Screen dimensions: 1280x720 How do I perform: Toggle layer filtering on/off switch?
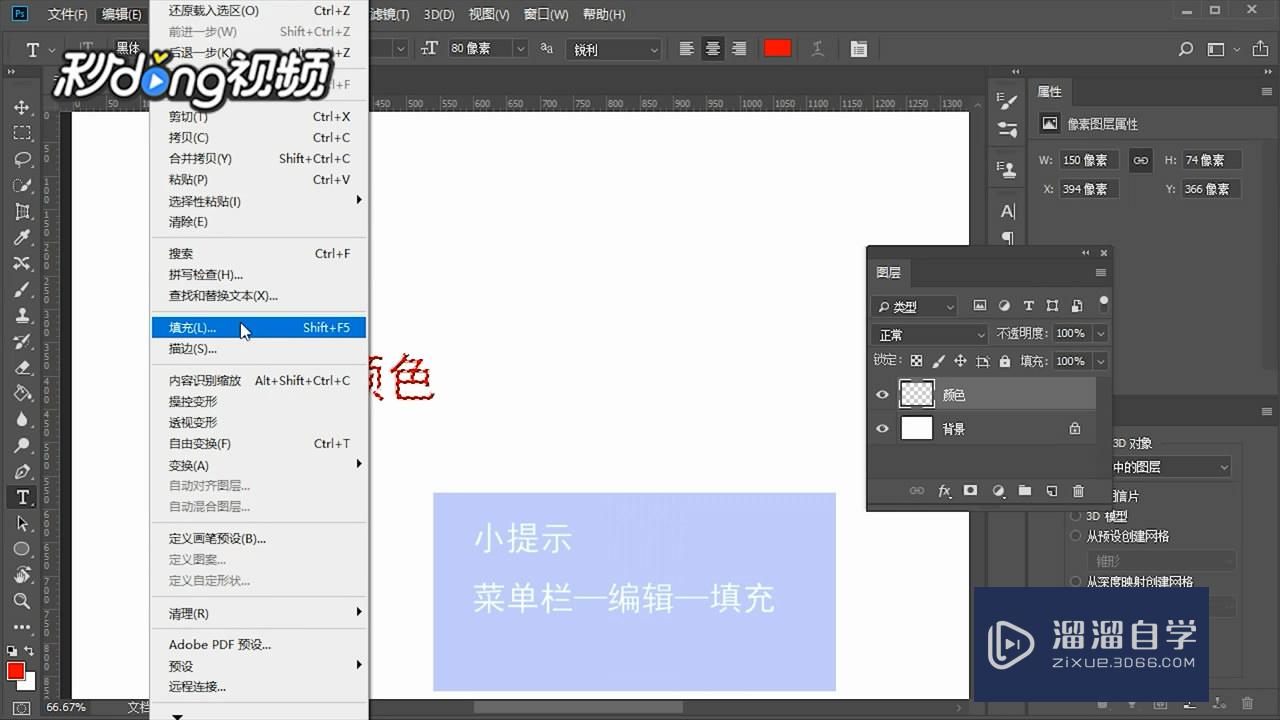pos(1104,302)
